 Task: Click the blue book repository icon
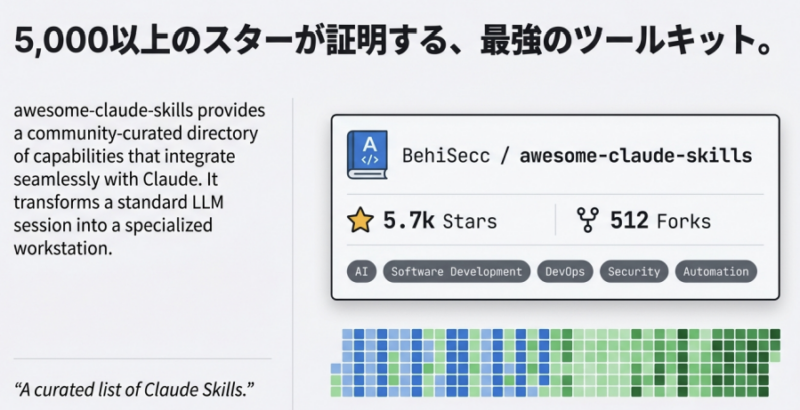pos(367,155)
